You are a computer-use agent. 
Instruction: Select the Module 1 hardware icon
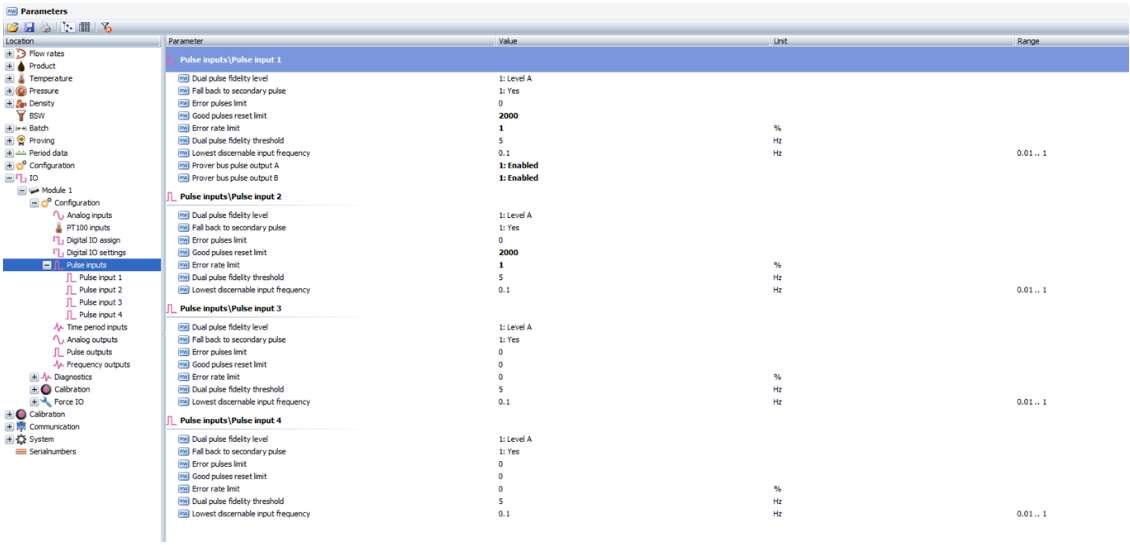pos(34,190)
